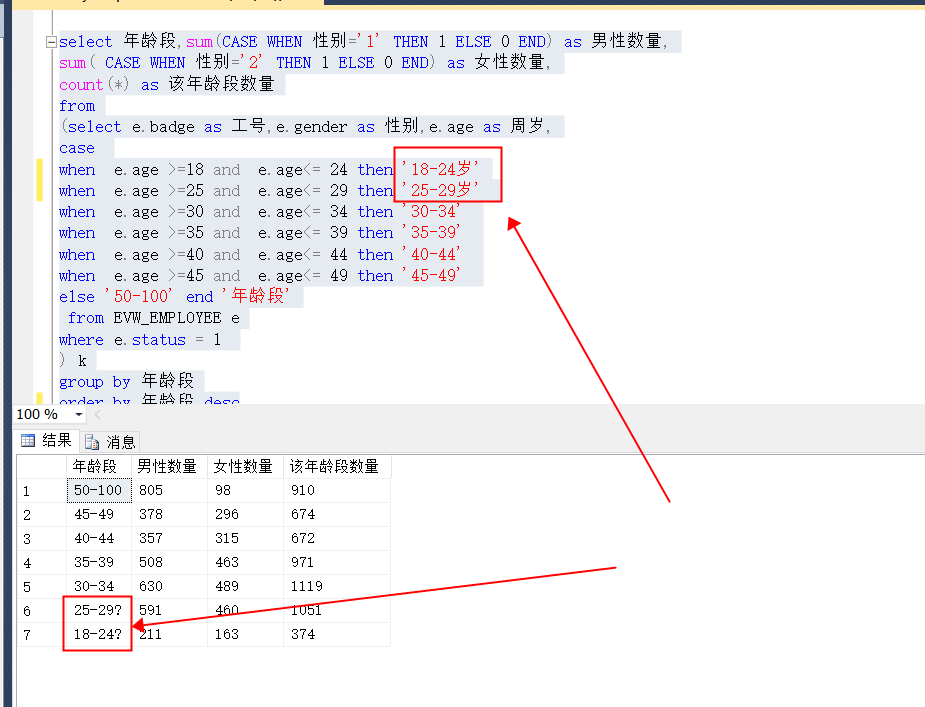Image resolution: width=925 pixels, height=707 pixels.
Task: Click the 672 total cell
Action: pyautogui.click(x=337, y=538)
